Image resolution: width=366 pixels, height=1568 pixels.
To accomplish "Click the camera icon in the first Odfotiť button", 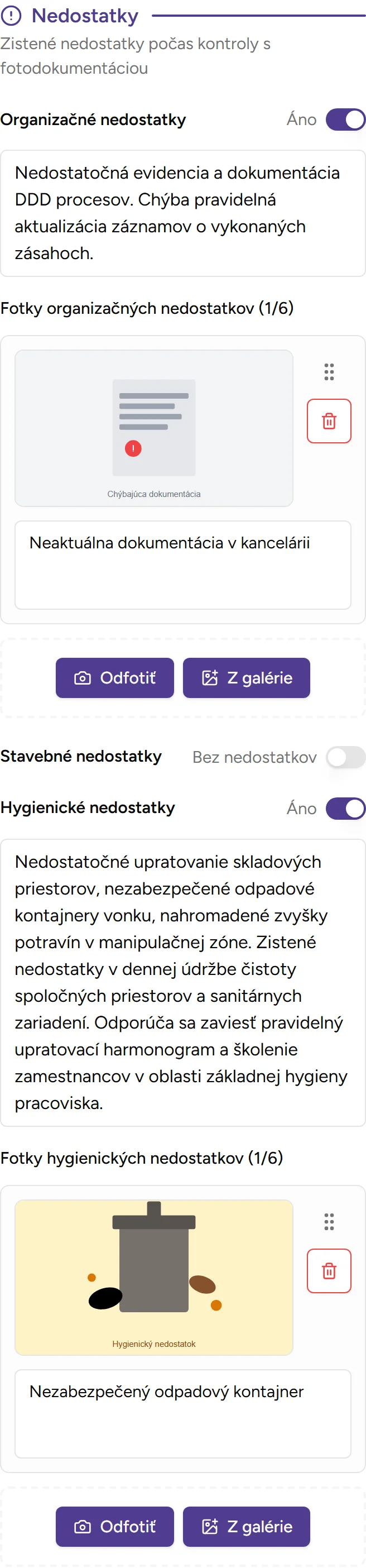I will tap(83, 677).
